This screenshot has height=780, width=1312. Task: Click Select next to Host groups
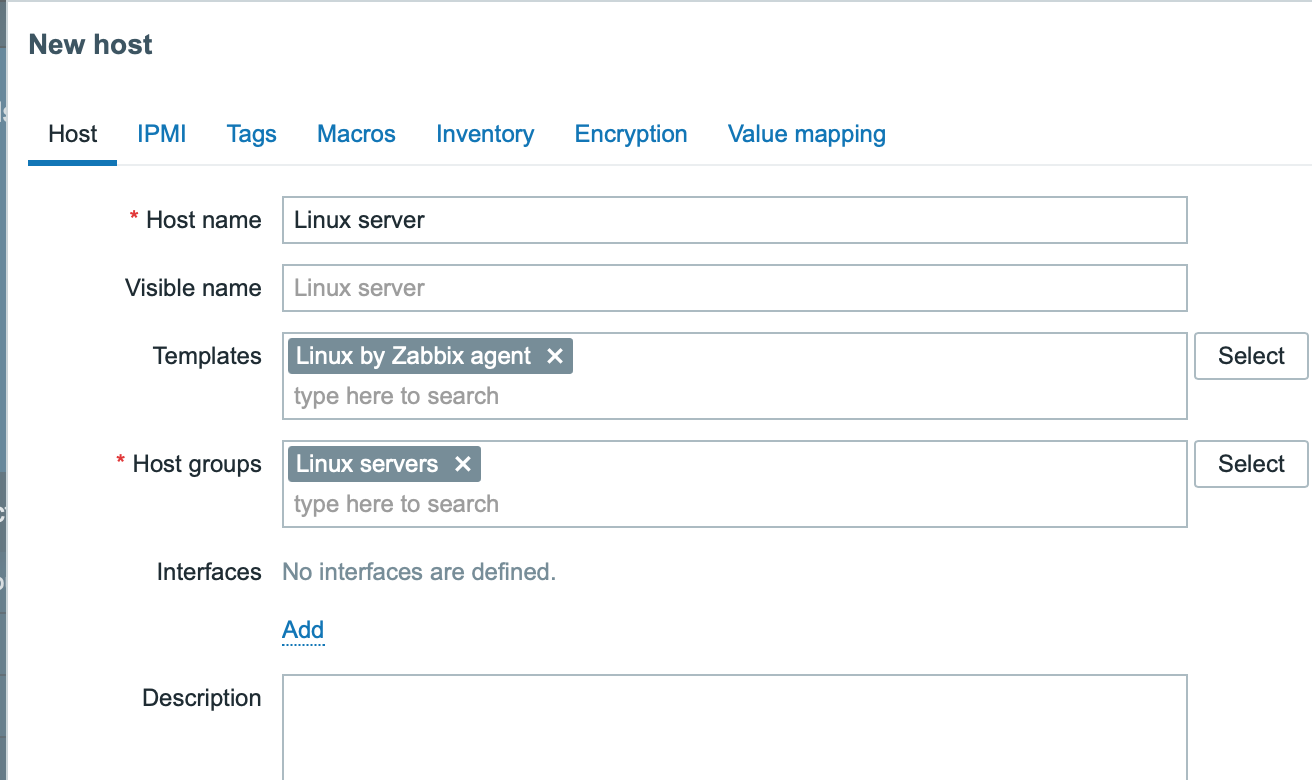coord(1251,463)
